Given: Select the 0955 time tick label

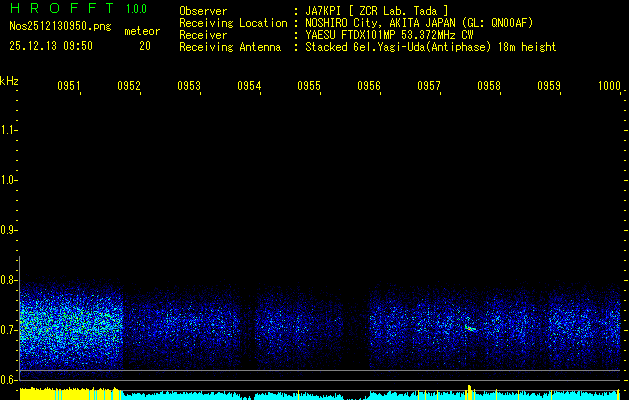Looking at the screenshot, I should coord(309,87).
